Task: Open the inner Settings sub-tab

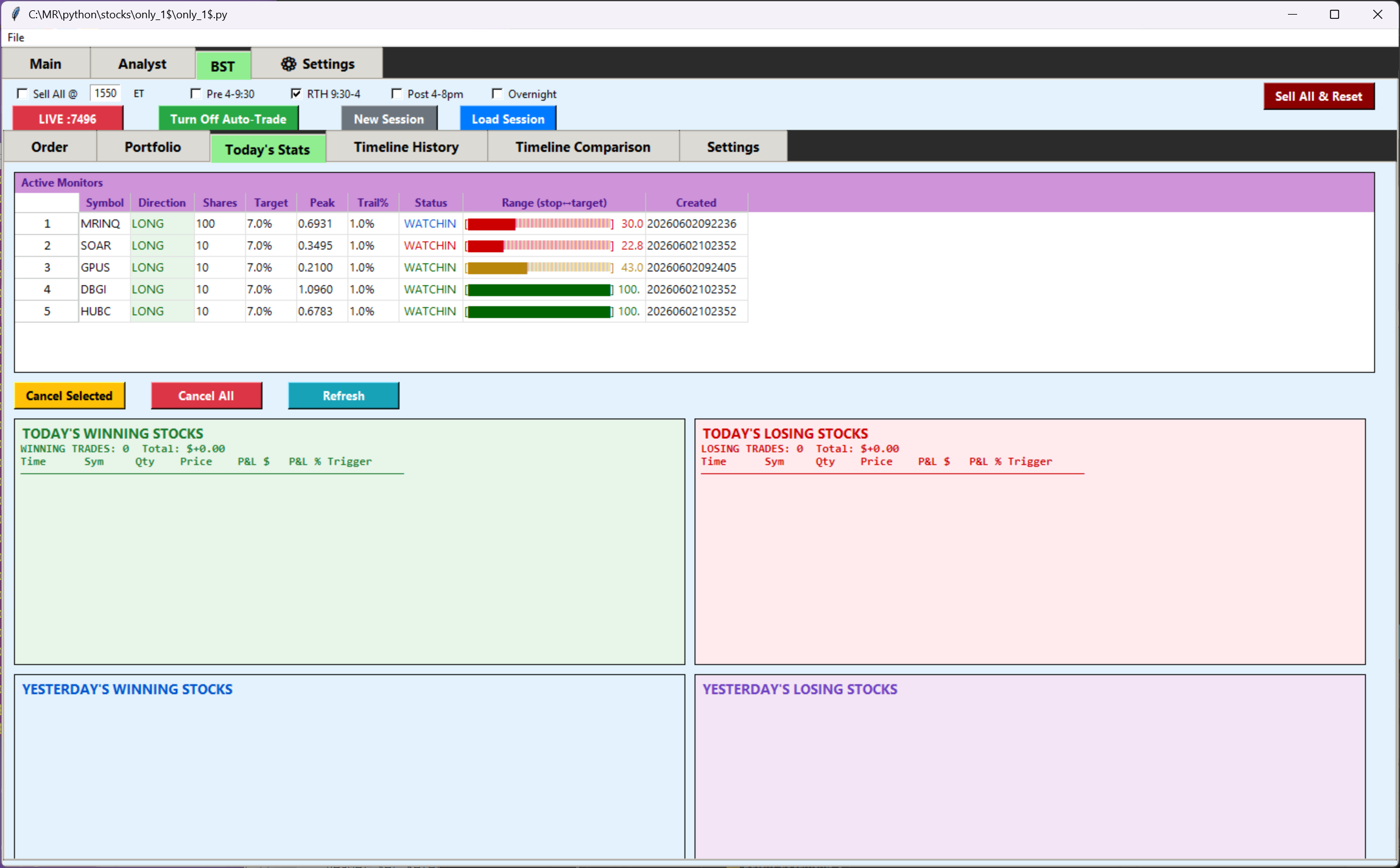Action: pos(733,147)
